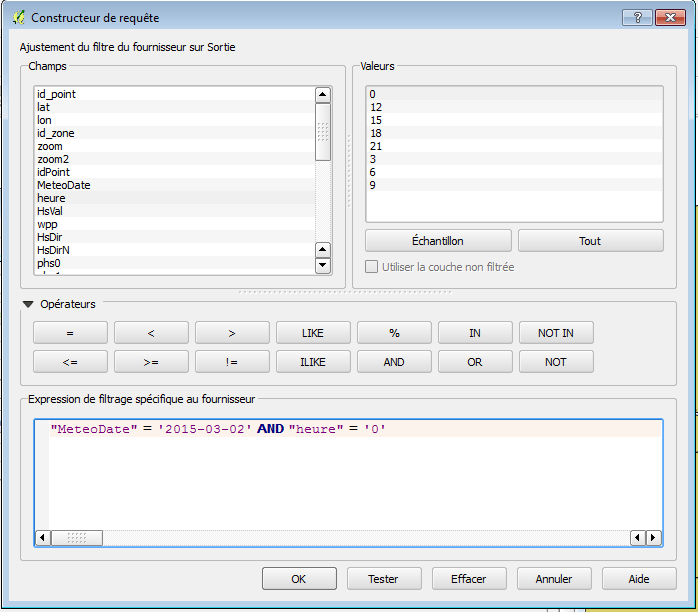Click the help question mark button
698x612 pixels.
(636, 18)
